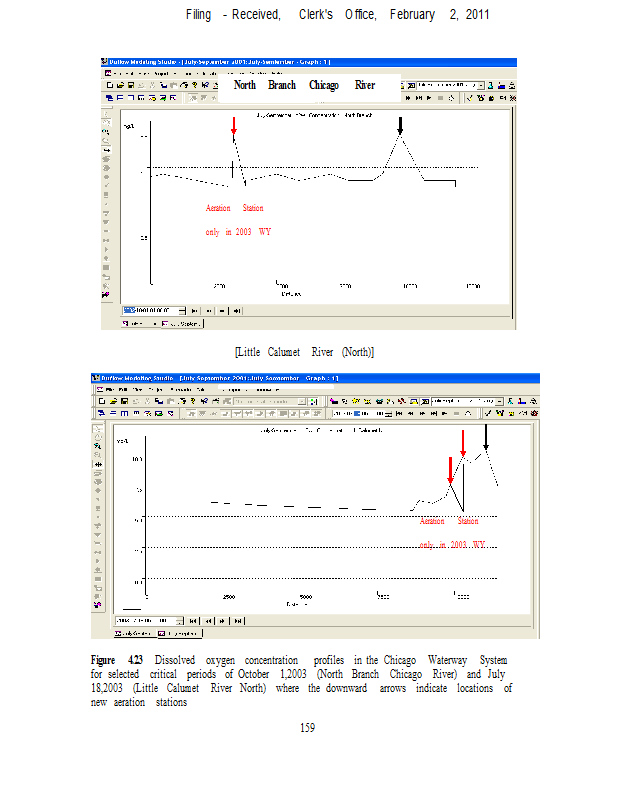
Task: Click Open folder icon in North Branch window
Action: tap(120, 85)
